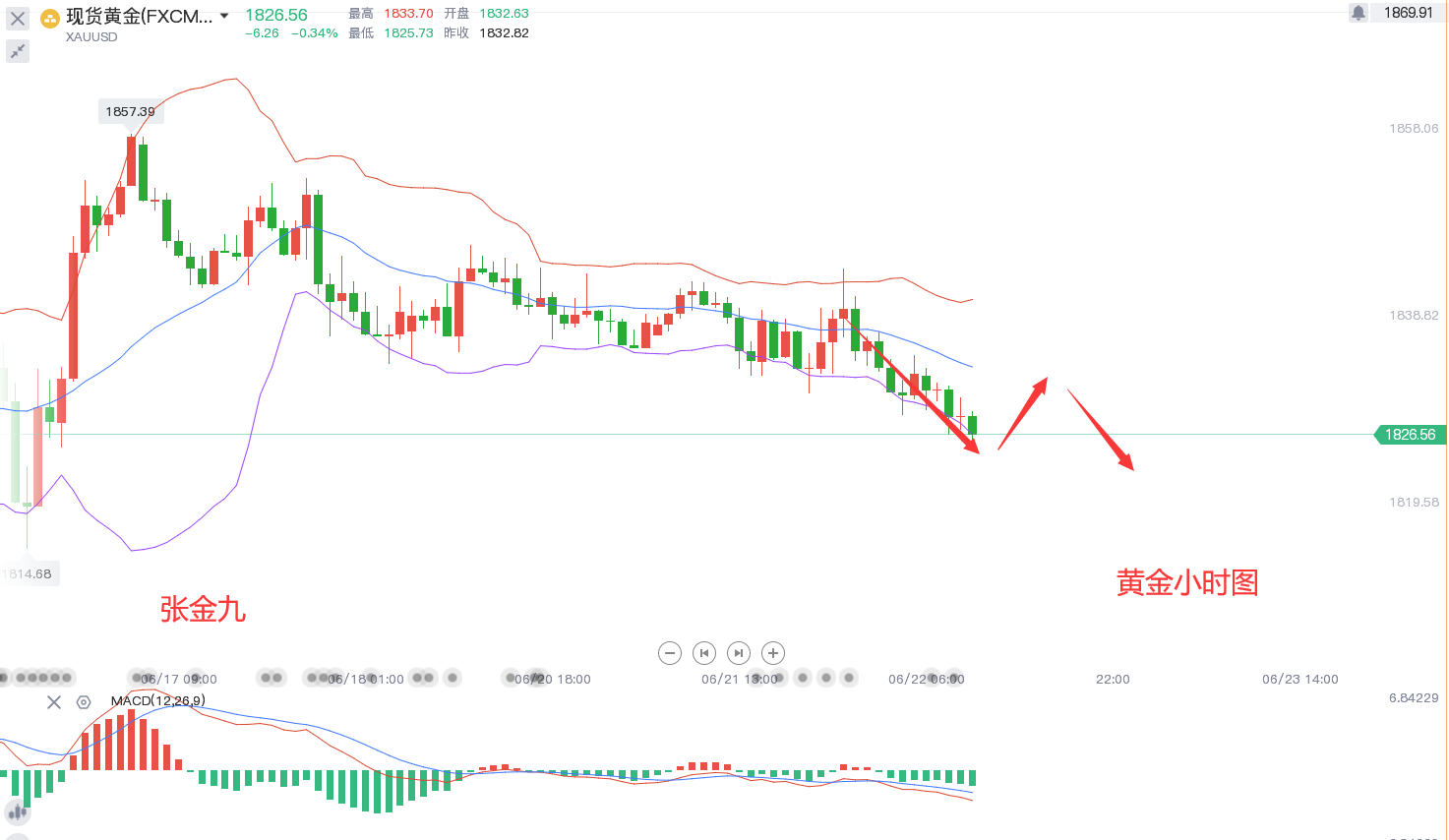Zoom in the chart with the plus button
Image resolution: width=1449 pixels, height=840 pixels.
[x=773, y=653]
